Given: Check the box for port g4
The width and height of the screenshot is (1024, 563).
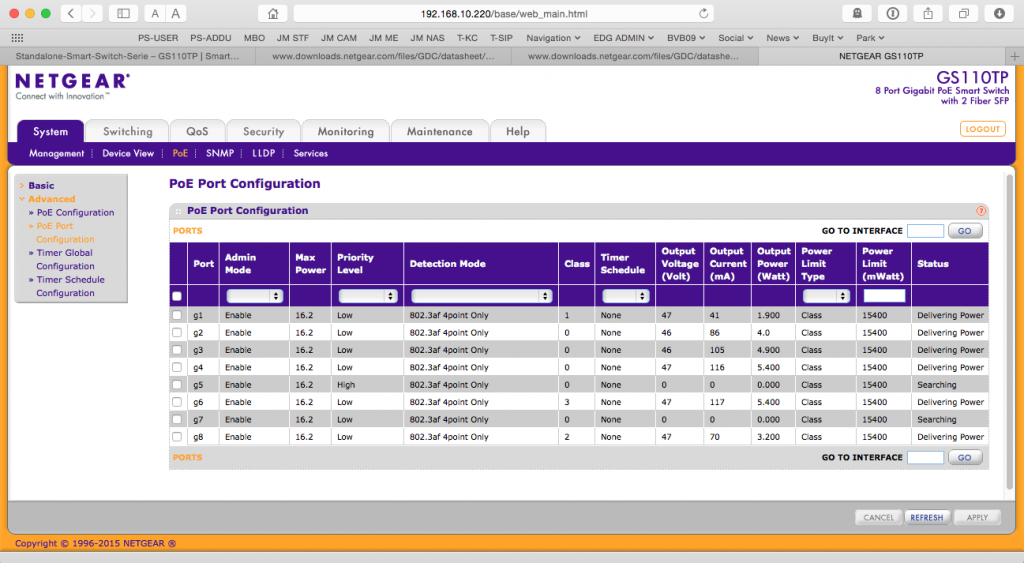Looking at the screenshot, I should click(x=177, y=367).
